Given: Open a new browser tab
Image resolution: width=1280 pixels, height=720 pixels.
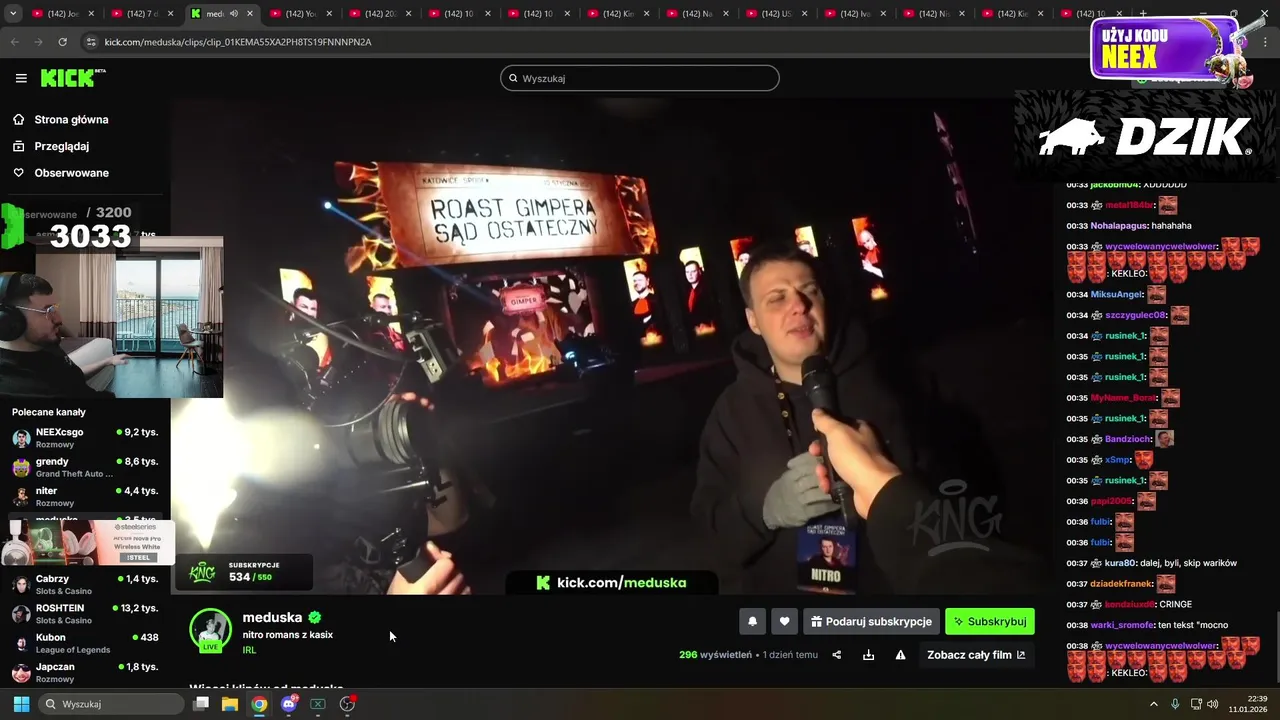Looking at the screenshot, I should coord(1143,14).
